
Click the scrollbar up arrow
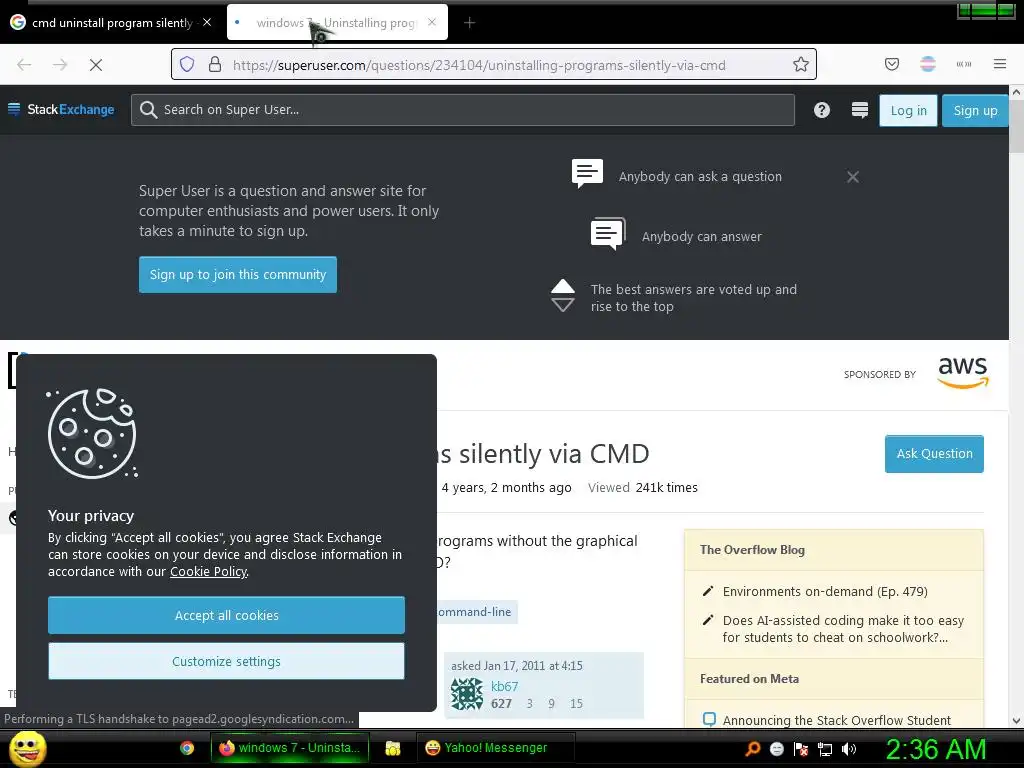[1016, 92]
